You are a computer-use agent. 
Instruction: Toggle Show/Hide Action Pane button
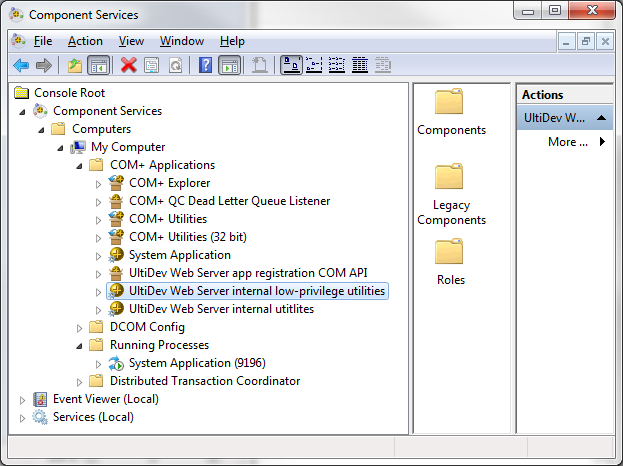(229, 65)
